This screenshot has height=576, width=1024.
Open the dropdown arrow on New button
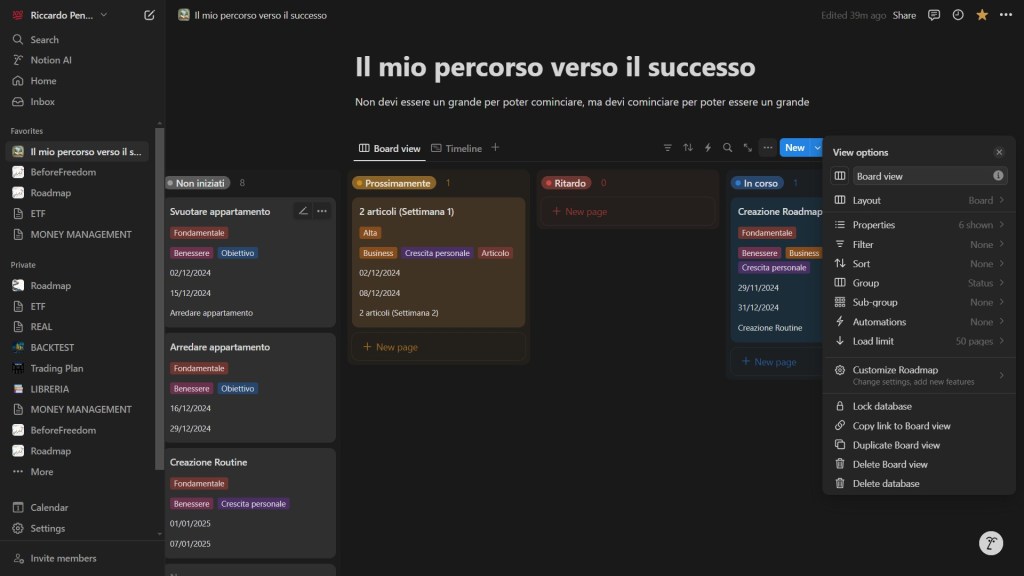tap(815, 147)
